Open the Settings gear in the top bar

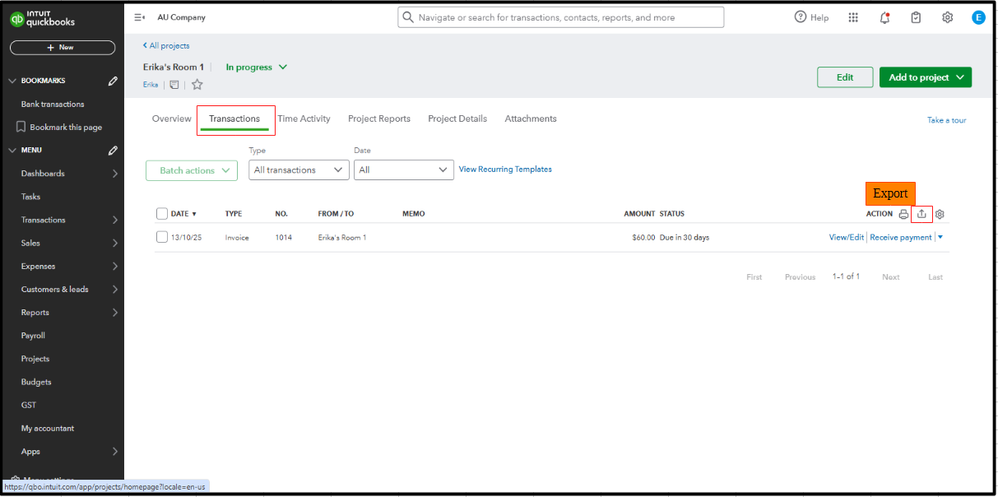947,18
